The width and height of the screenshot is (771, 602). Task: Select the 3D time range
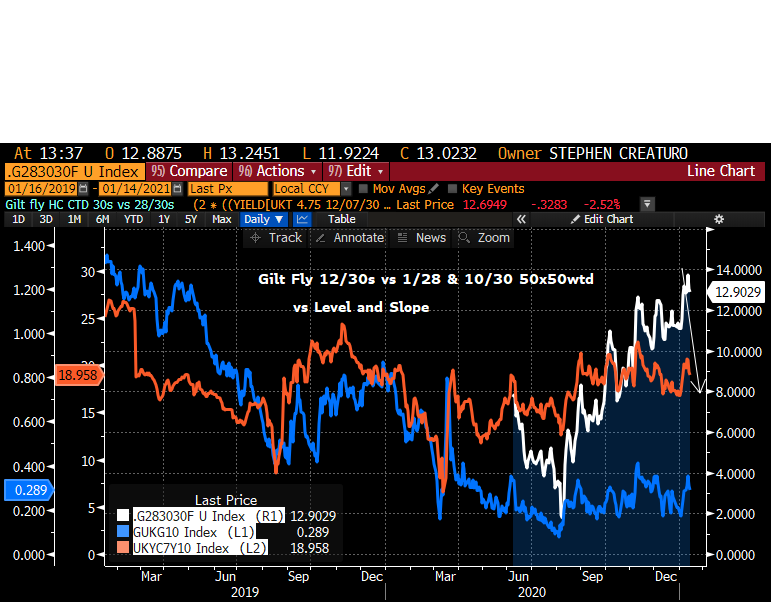pos(46,219)
